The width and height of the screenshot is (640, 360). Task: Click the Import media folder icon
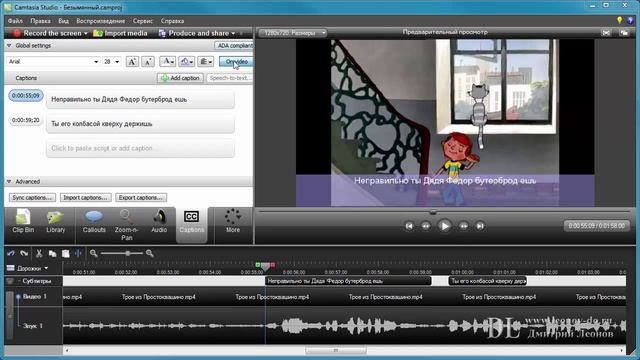[98, 33]
